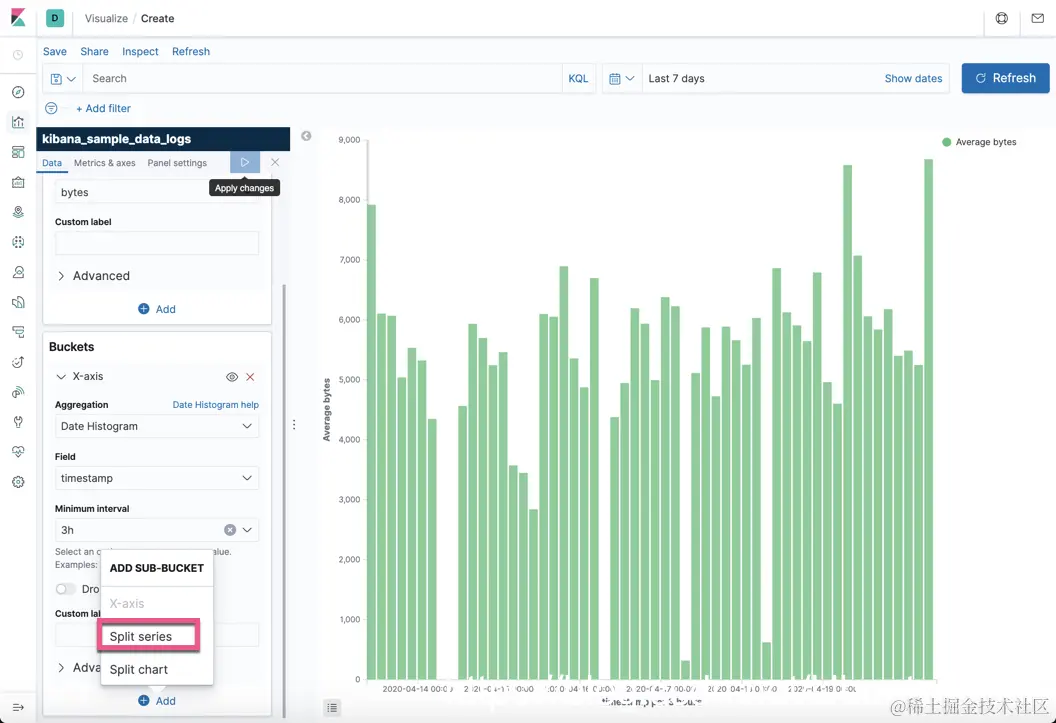Click Apply changes play button
Image resolution: width=1056 pixels, height=723 pixels.
(x=244, y=162)
